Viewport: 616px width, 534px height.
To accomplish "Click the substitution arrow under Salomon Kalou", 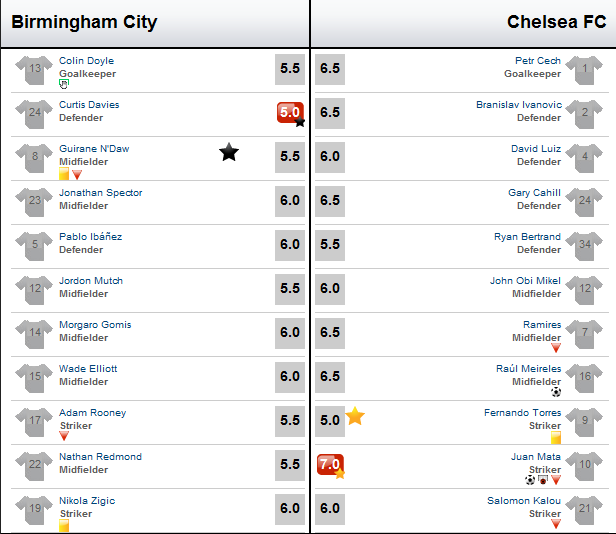I will point(556,524).
